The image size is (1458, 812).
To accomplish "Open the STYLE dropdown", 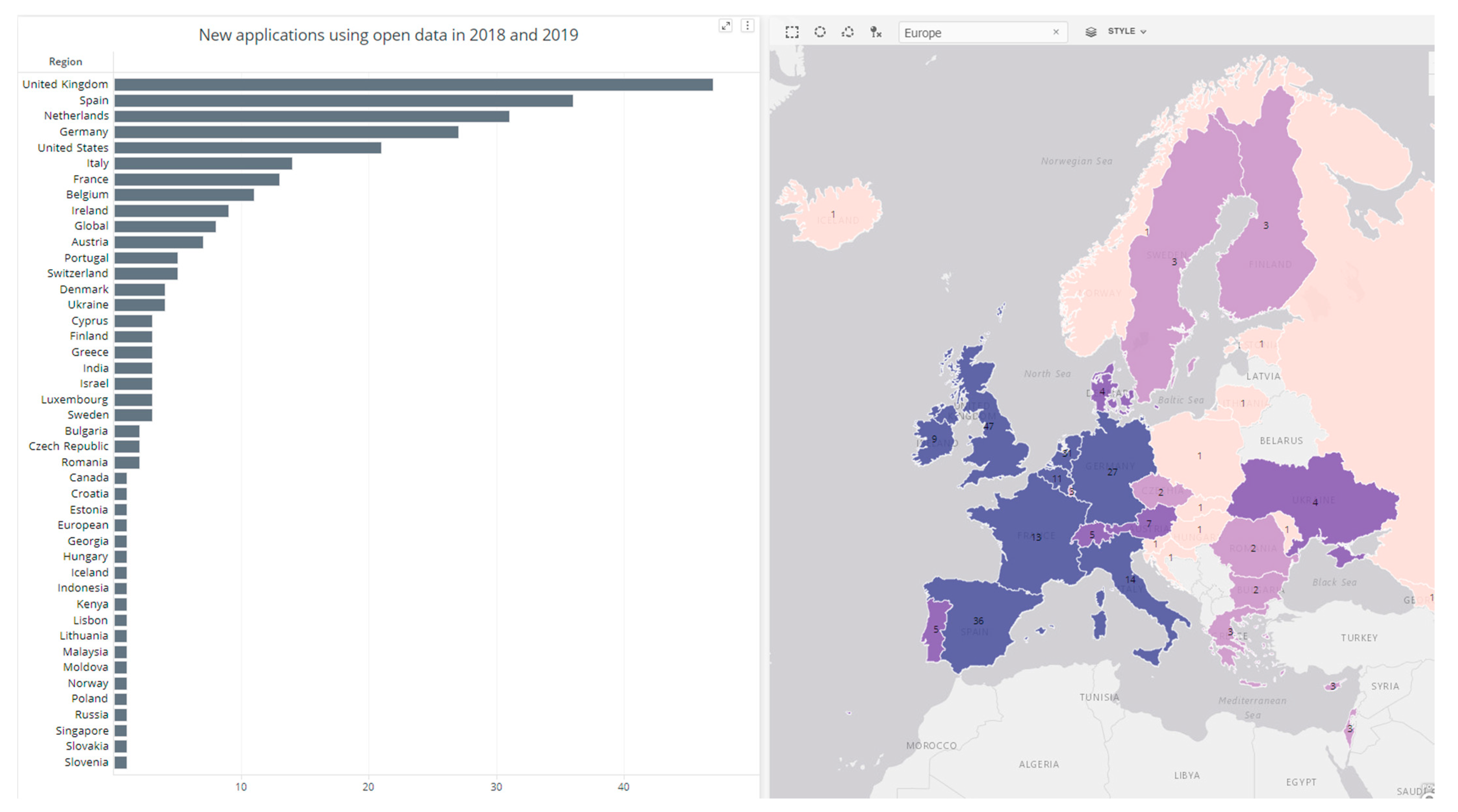I will click(1126, 31).
